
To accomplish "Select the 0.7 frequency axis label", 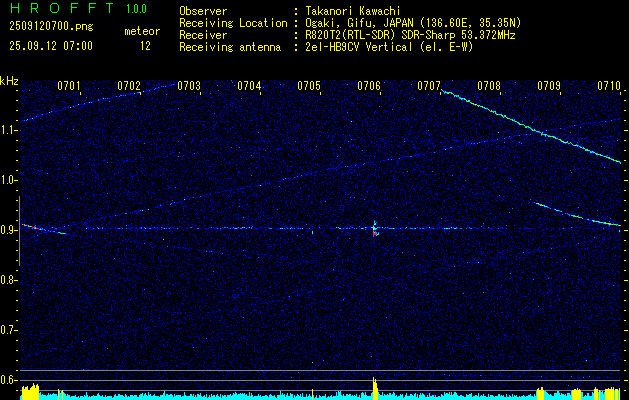I will pos(9,330).
